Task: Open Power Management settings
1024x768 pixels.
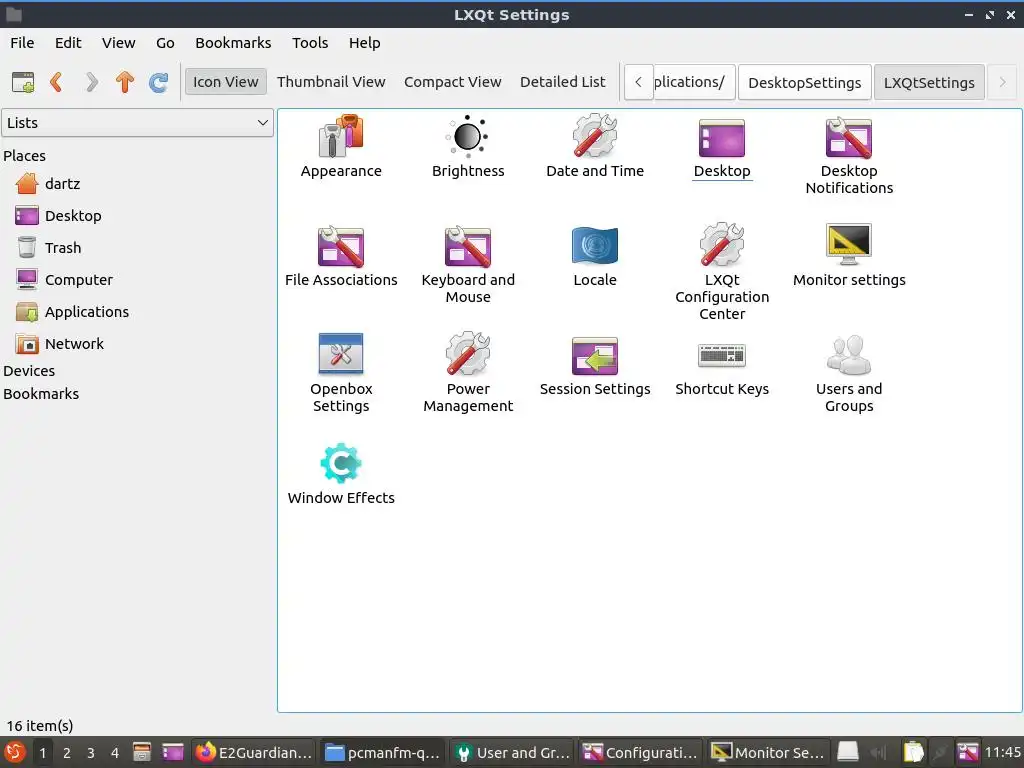Action: coord(468,374)
